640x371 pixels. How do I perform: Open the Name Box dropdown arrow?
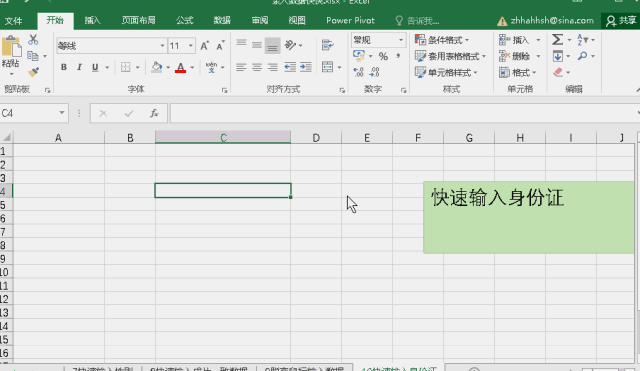pyautogui.click(x=62, y=113)
